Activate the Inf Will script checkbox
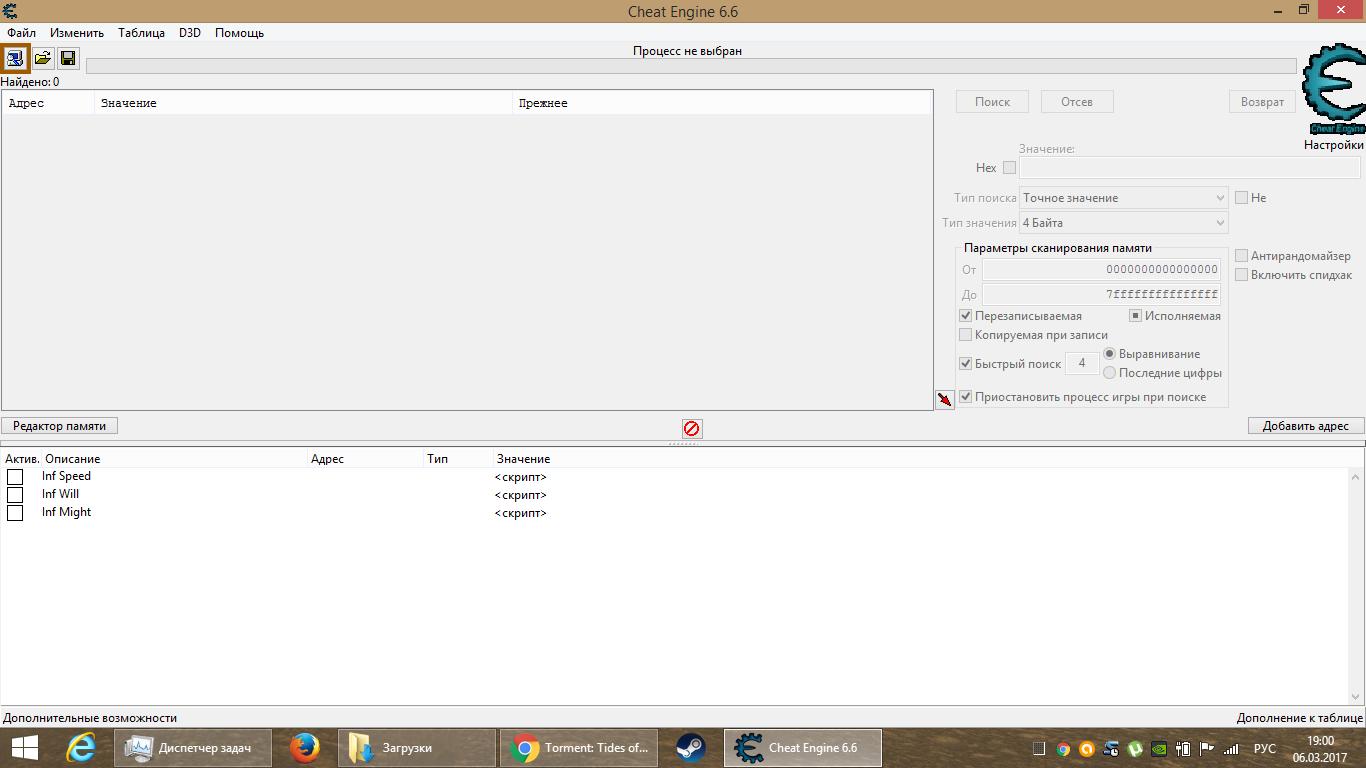The image size is (1366, 768). tap(15, 495)
